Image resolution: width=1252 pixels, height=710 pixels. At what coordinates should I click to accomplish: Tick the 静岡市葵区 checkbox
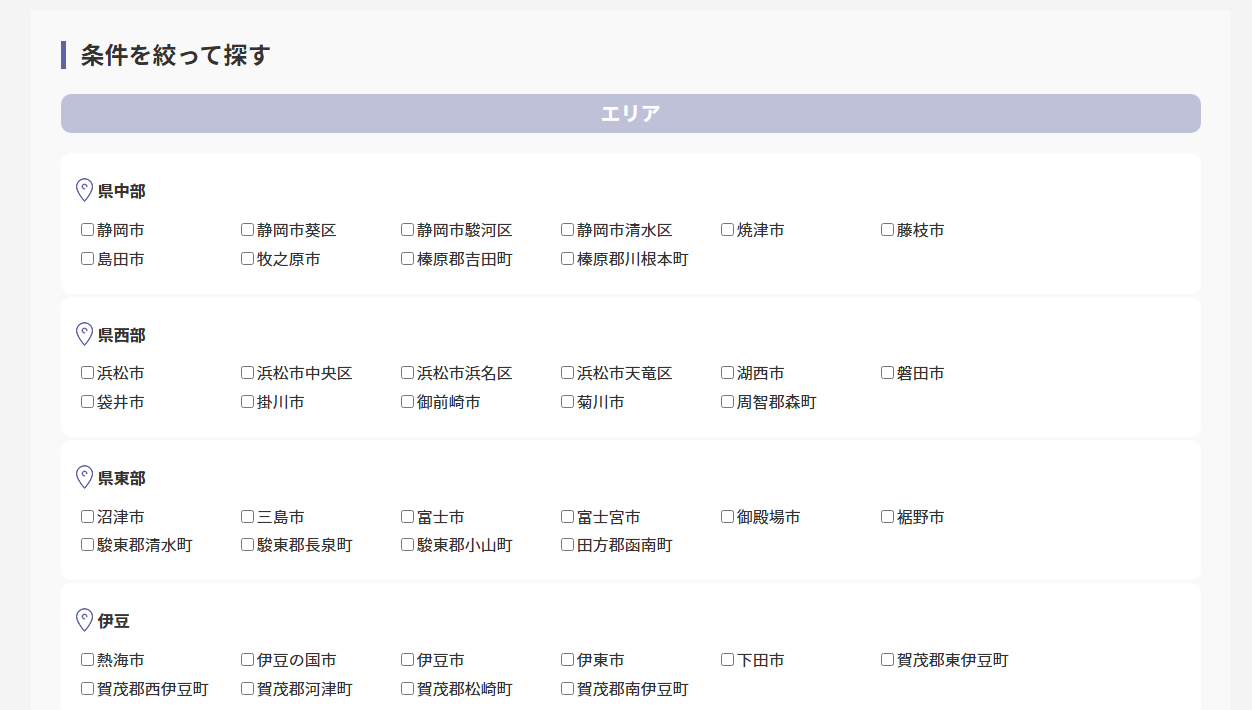pyautogui.click(x=247, y=230)
